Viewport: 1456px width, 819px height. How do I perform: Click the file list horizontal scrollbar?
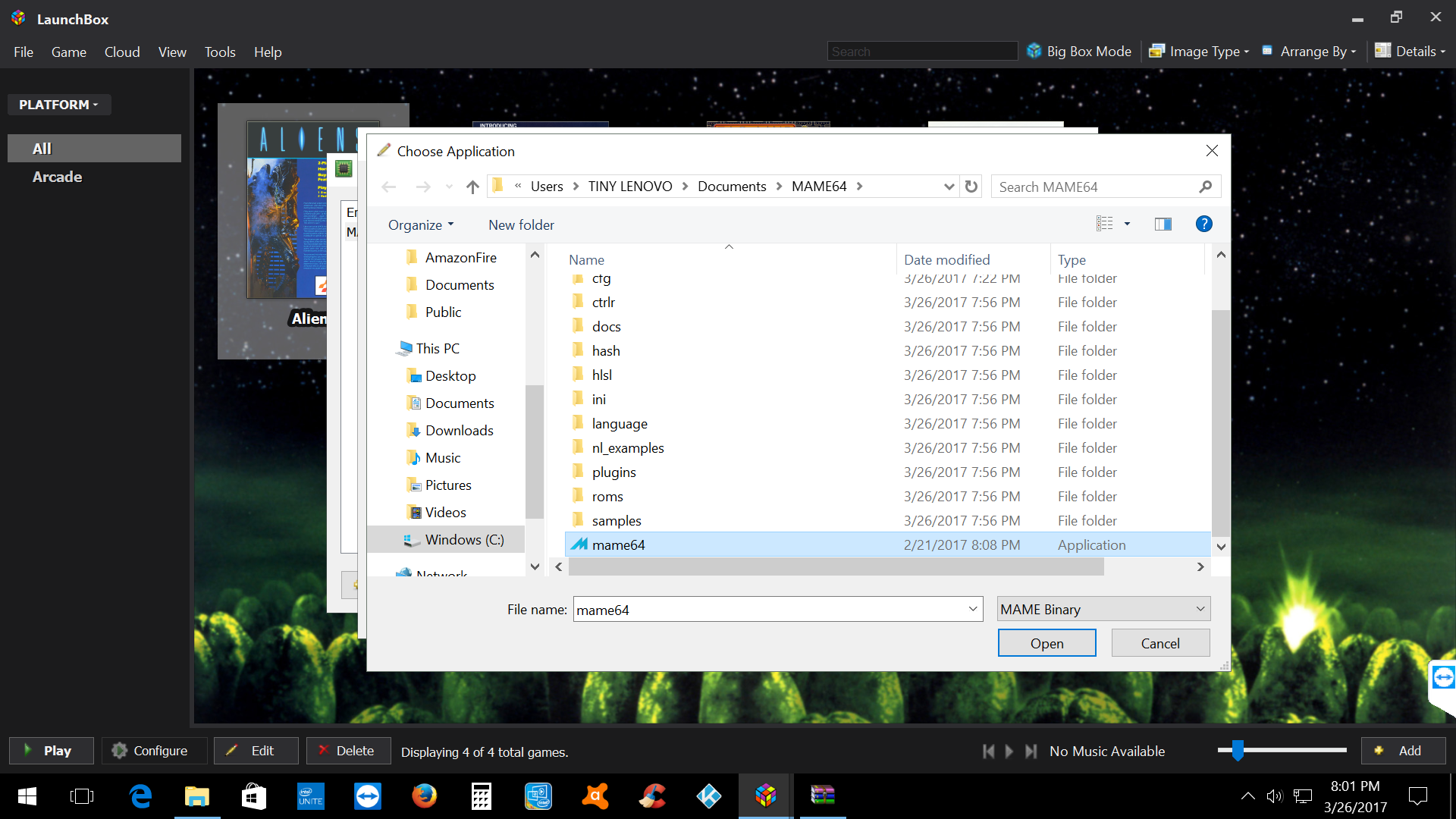tap(836, 566)
